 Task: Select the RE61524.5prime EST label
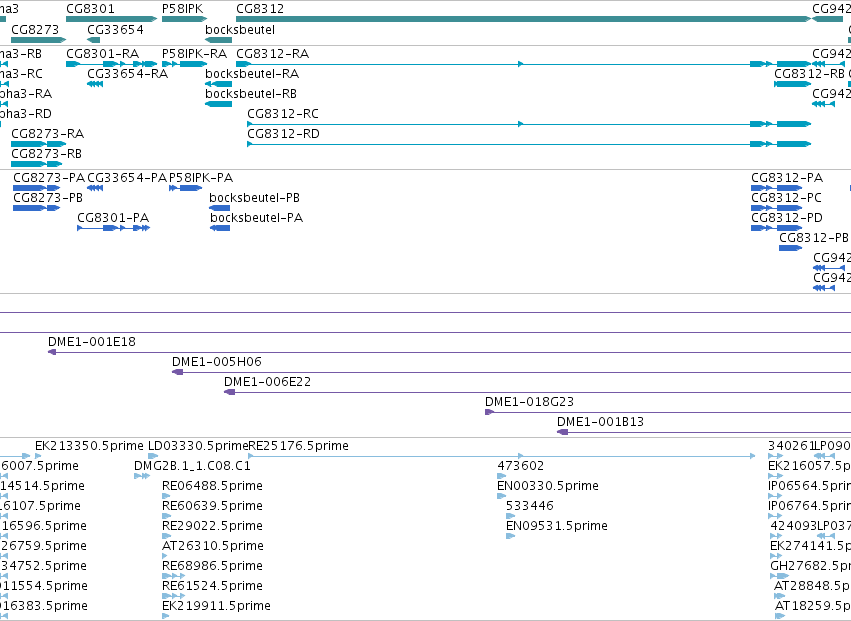[x=212, y=587]
